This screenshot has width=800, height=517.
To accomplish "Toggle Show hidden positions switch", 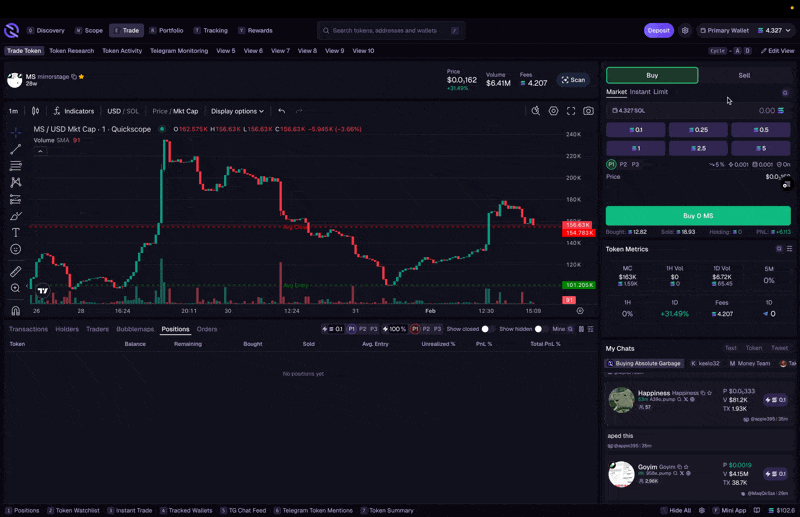I will (541, 329).
